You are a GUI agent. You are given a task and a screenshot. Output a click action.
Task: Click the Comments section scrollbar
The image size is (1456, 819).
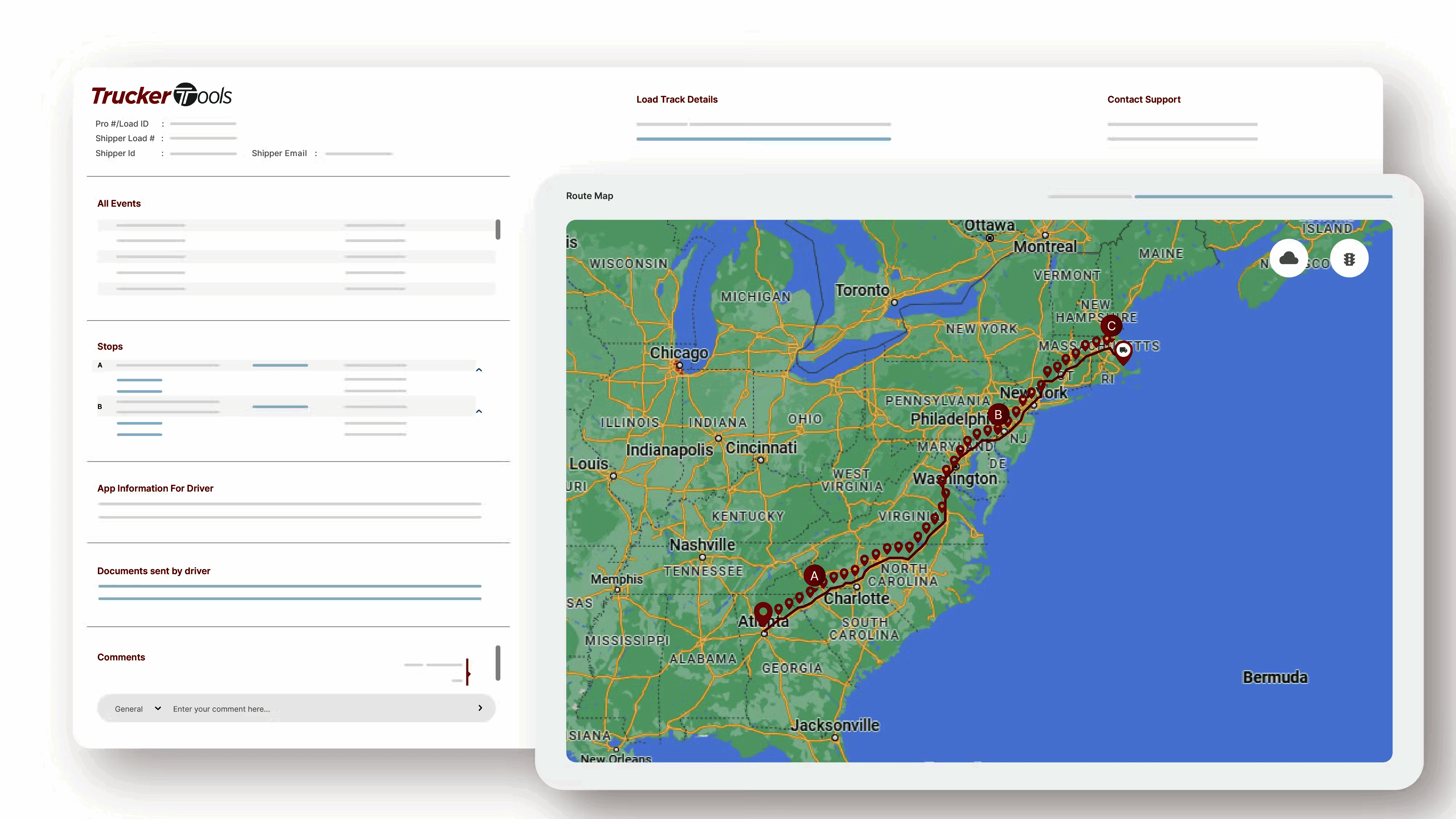point(498,663)
